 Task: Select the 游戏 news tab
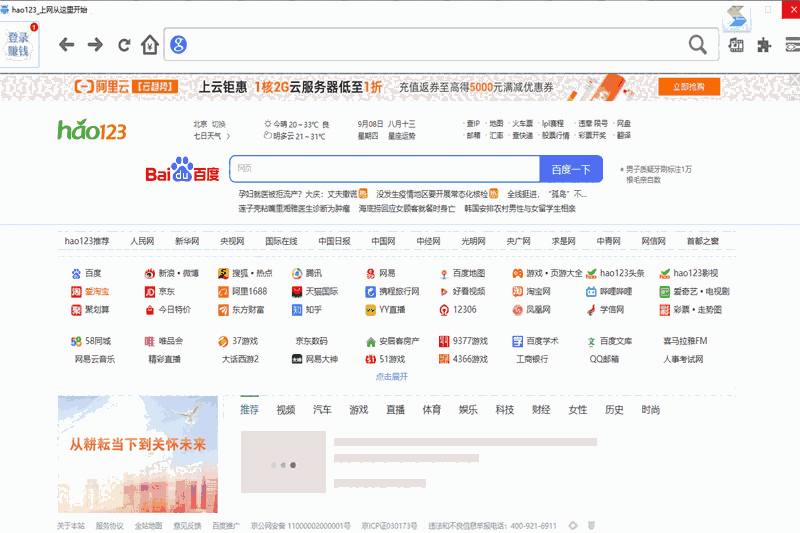pos(359,410)
